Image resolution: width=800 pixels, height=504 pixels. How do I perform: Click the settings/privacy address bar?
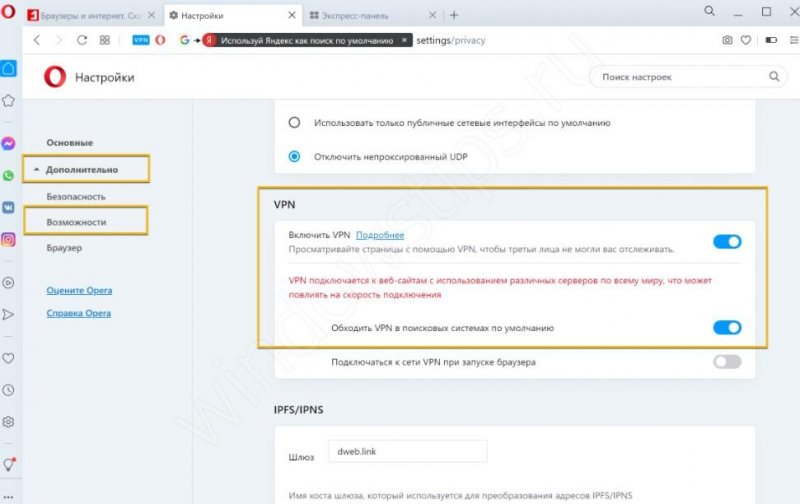pos(451,40)
